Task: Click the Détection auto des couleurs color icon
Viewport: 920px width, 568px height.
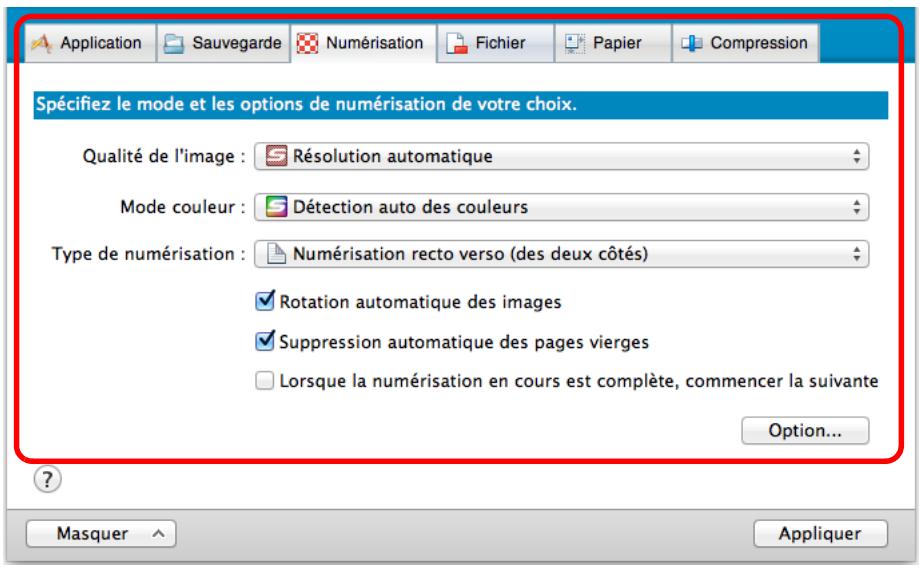Action: [x=275, y=207]
